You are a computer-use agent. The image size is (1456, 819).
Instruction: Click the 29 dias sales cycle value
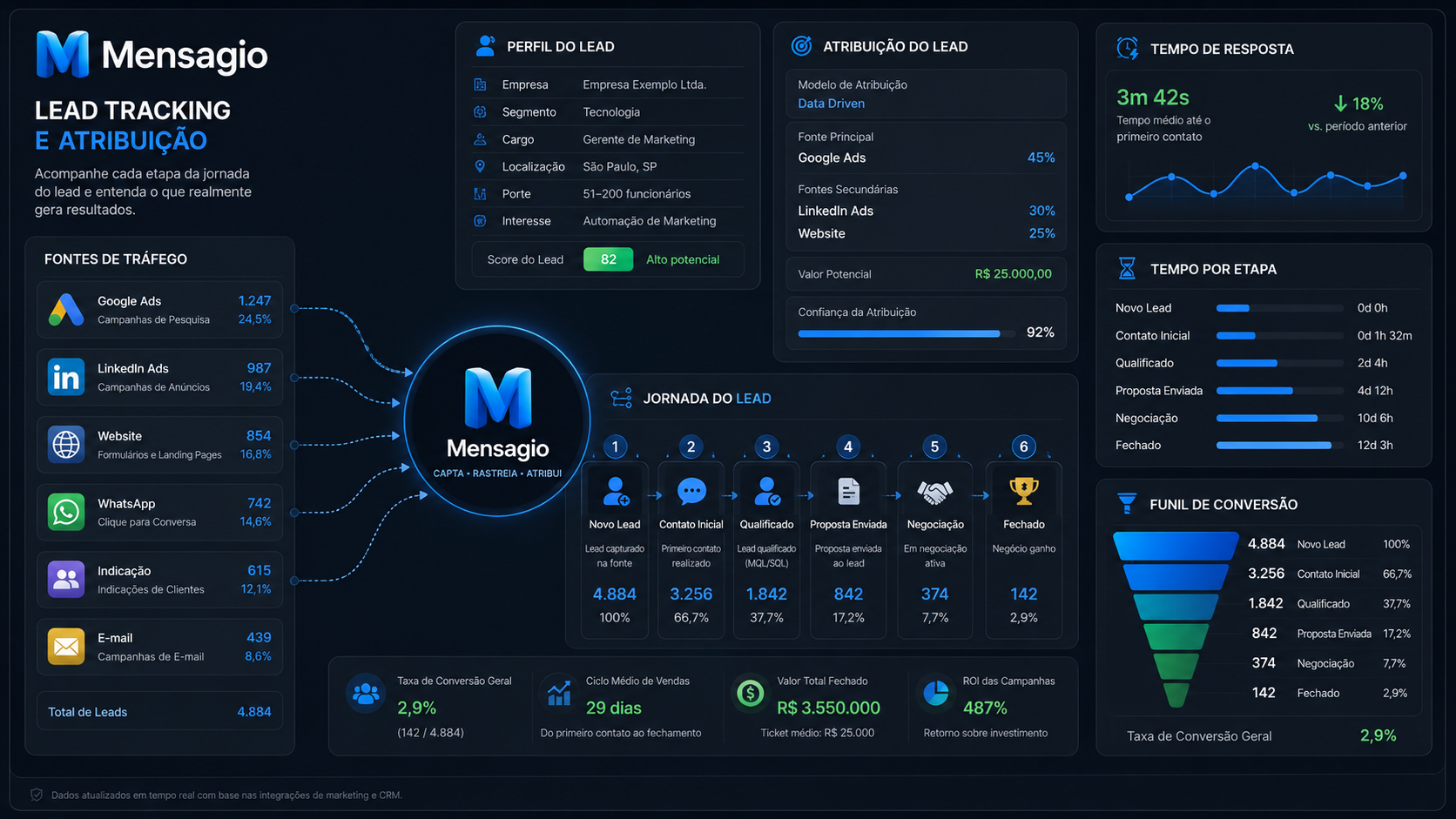point(614,708)
